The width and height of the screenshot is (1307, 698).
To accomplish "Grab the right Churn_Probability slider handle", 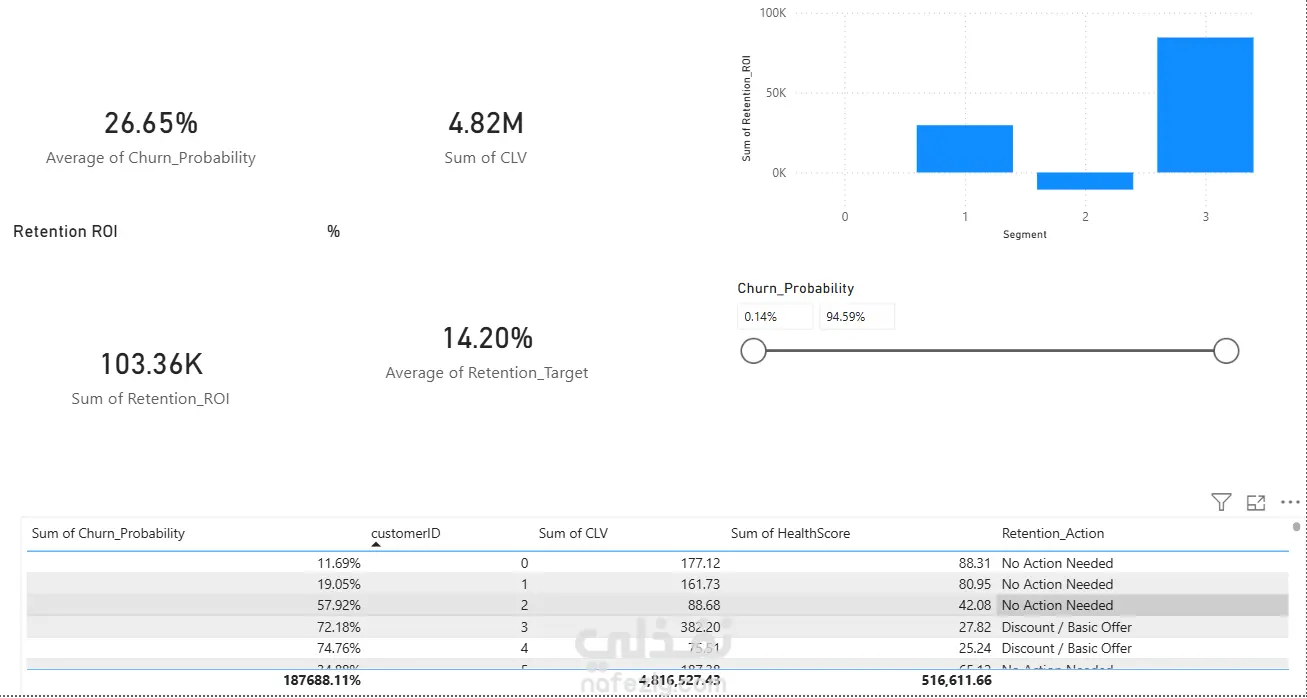I will [1226, 351].
